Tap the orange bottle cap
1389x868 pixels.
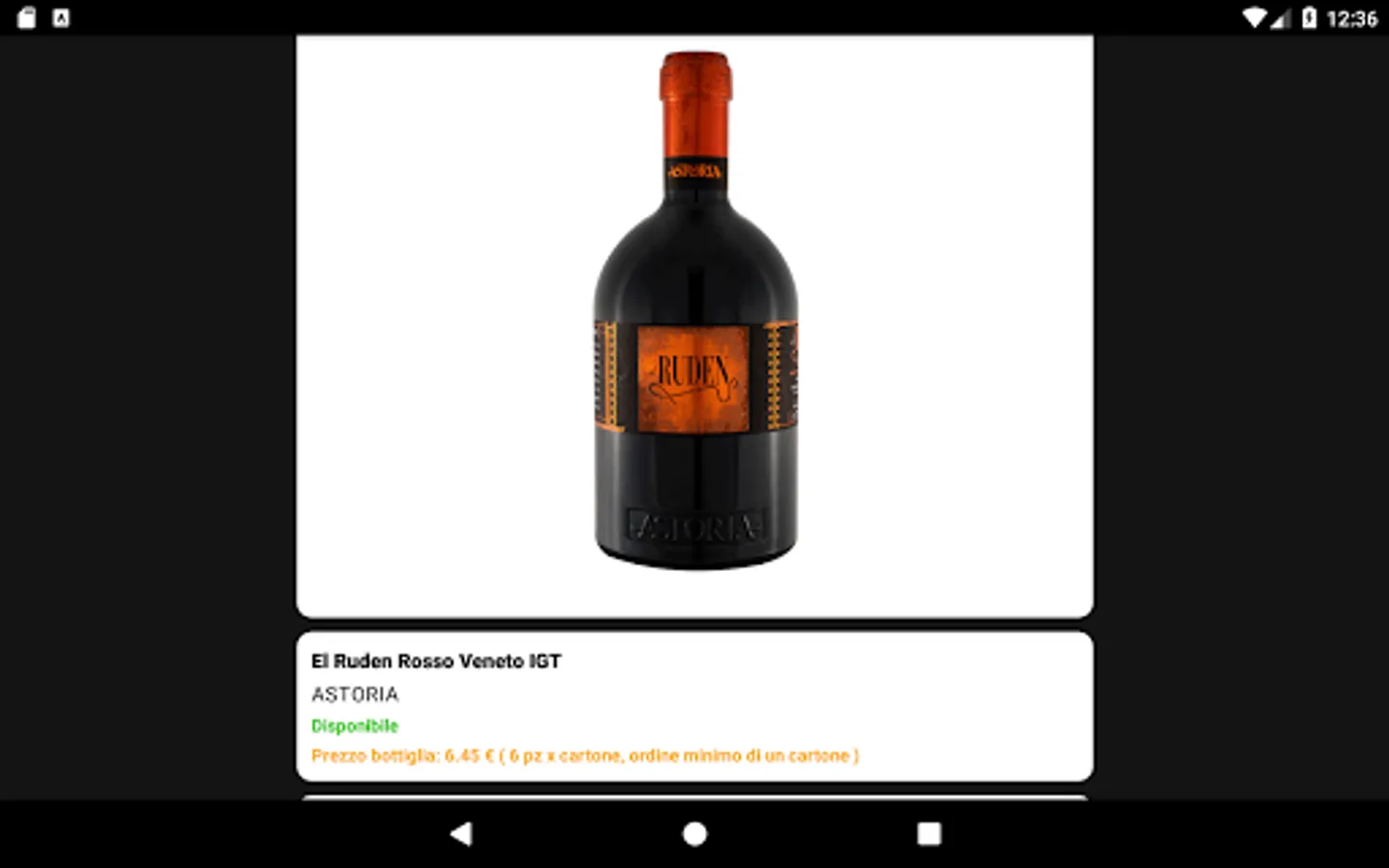695,77
